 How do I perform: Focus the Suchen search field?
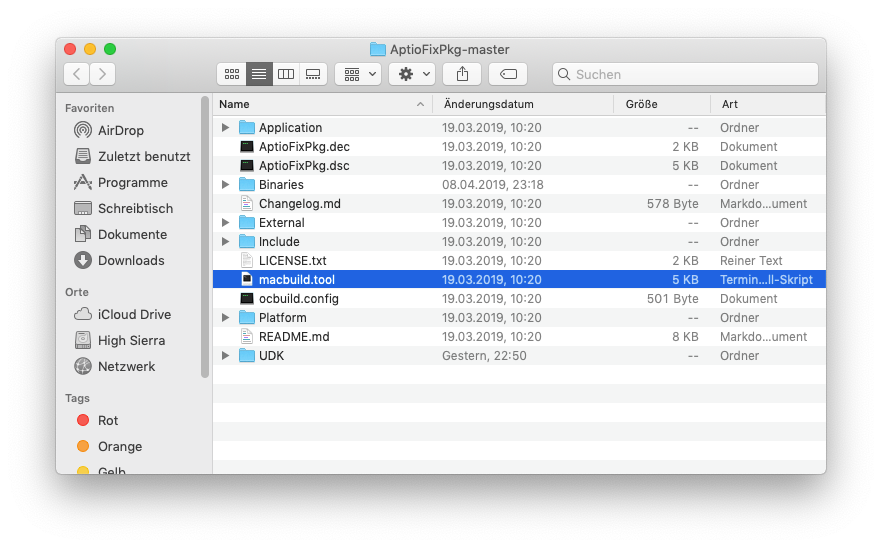click(x=685, y=74)
